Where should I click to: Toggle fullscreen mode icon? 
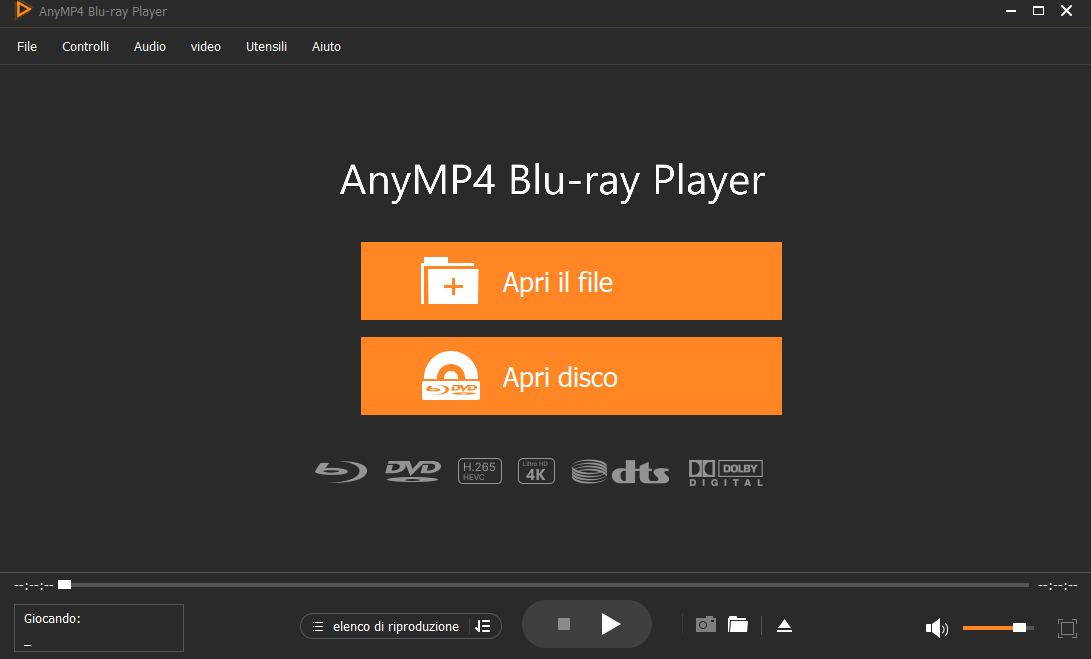click(1067, 628)
